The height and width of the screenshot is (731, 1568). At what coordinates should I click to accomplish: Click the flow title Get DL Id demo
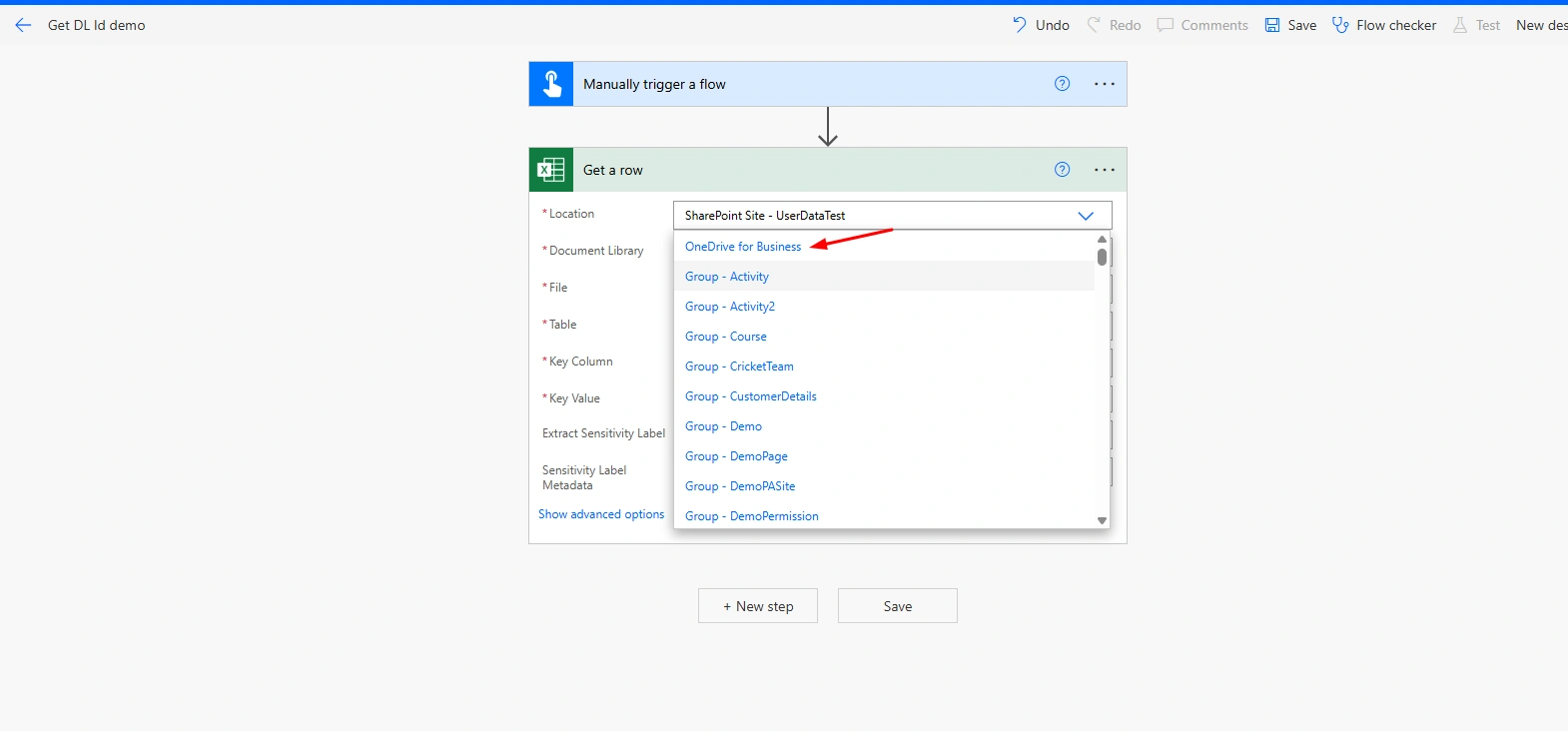(x=97, y=25)
